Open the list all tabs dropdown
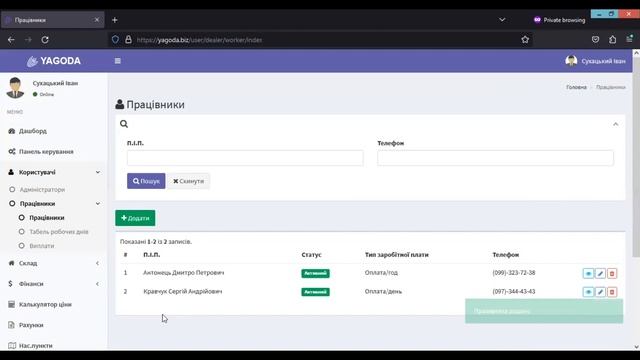 pos(502,20)
